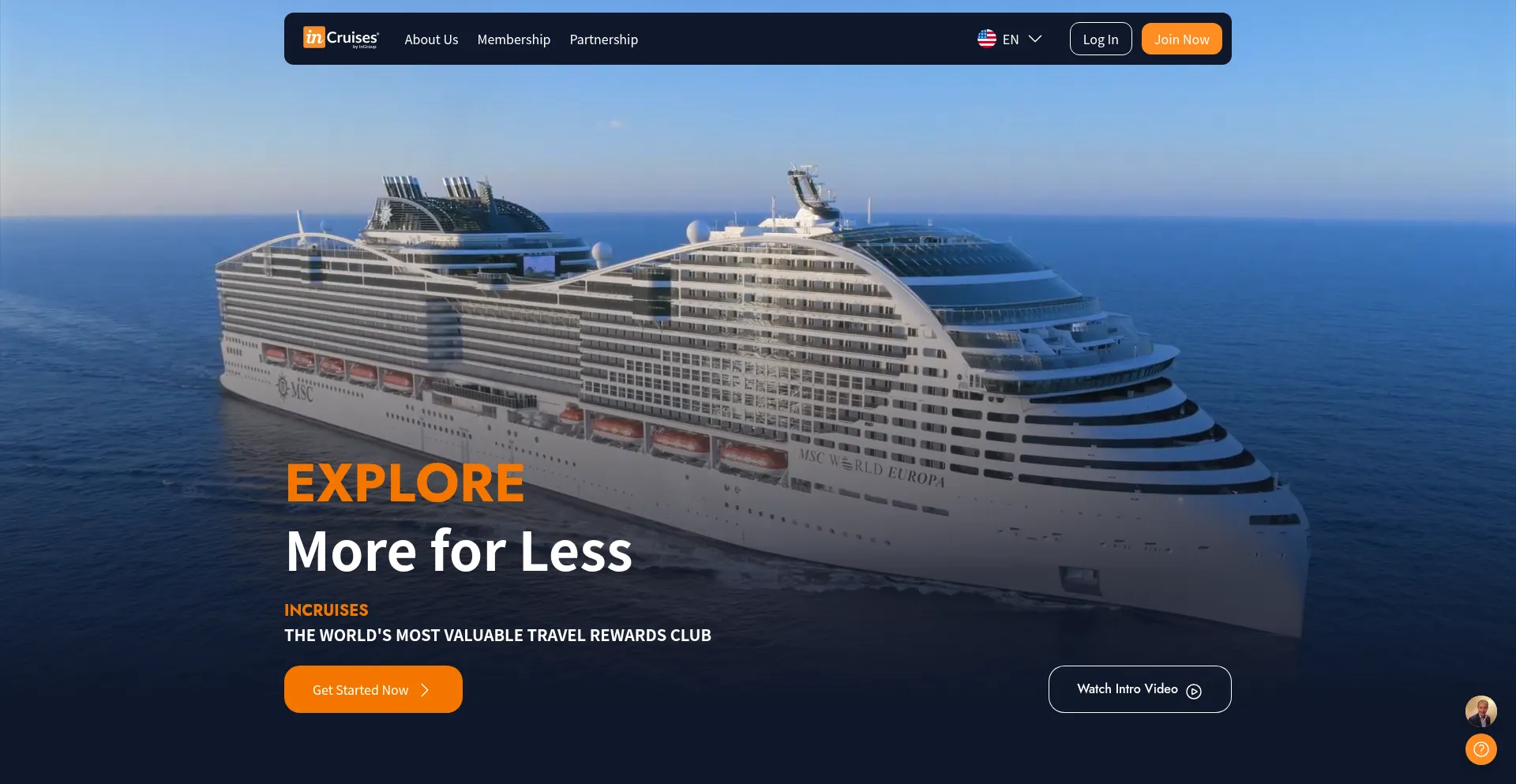1516x784 pixels.
Task: Click the orange INCRUISES label
Action: (x=326, y=610)
